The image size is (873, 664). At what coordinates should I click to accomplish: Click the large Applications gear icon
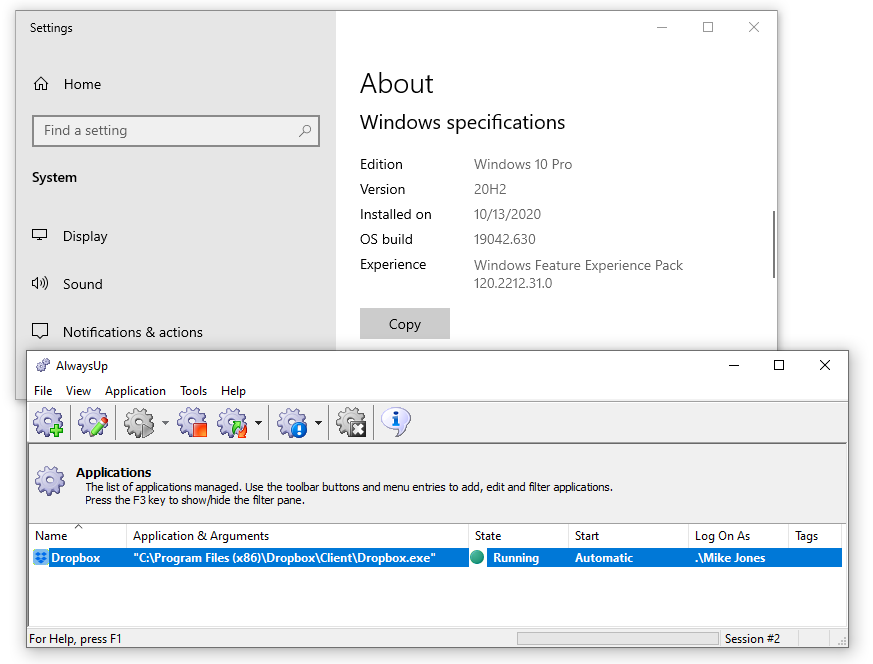(x=50, y=481)
